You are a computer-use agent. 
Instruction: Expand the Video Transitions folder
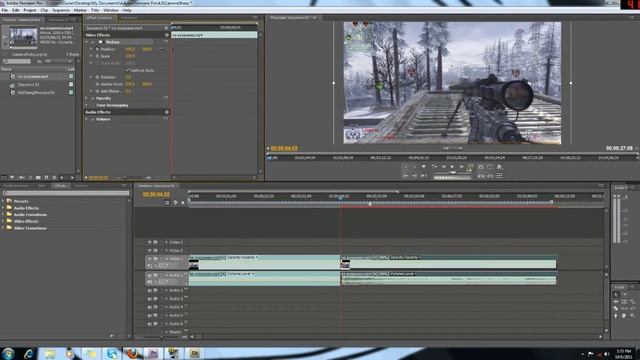(3, 228)
